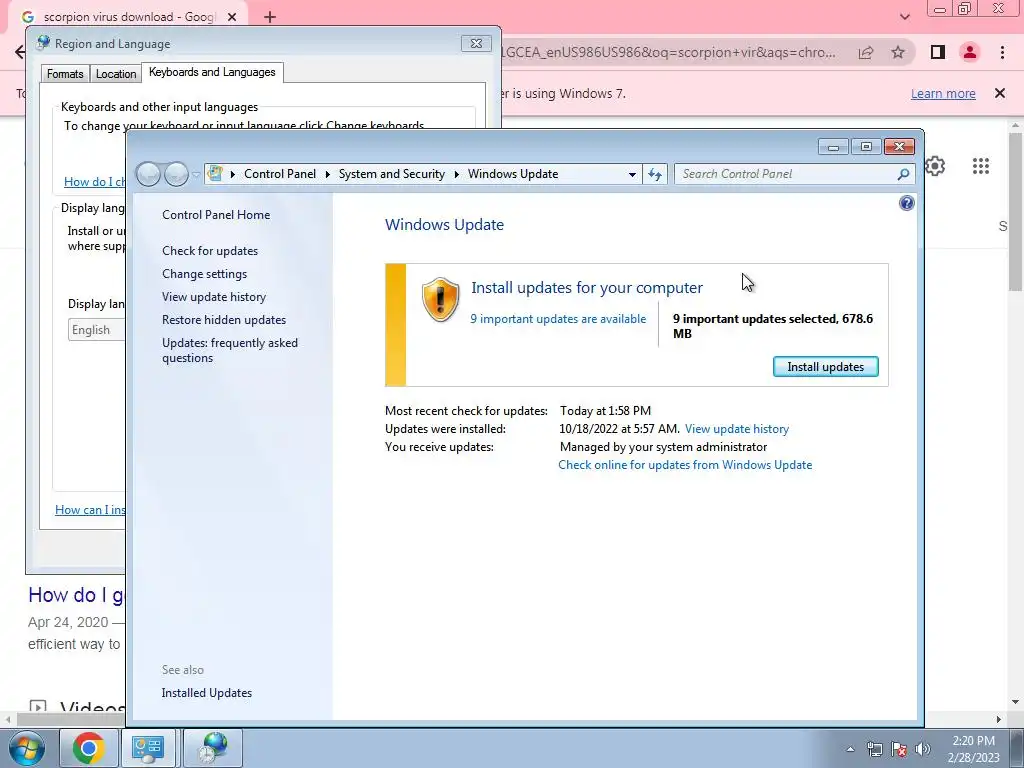Image resolution: width=1024 pixels, height=768 pixels.
Task: Select Keyboards and Languages tab
Action: (212, 72)
